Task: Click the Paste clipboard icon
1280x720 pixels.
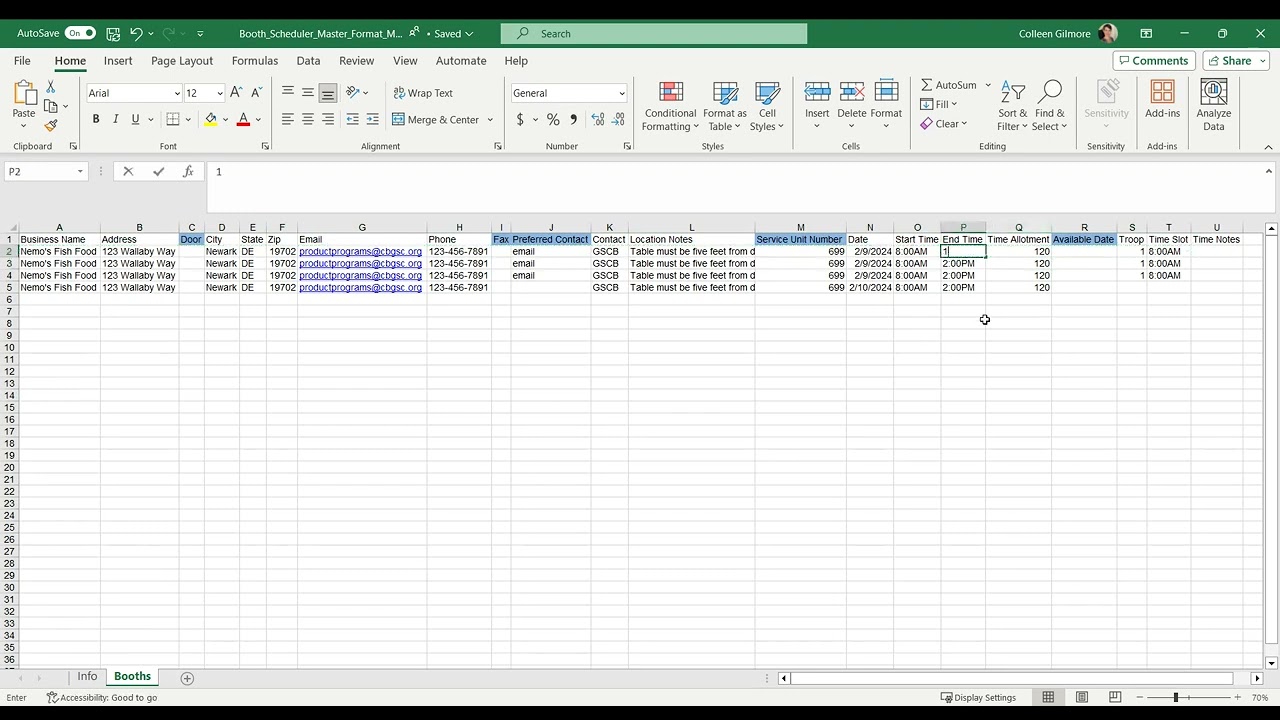Action: [24, 93]
